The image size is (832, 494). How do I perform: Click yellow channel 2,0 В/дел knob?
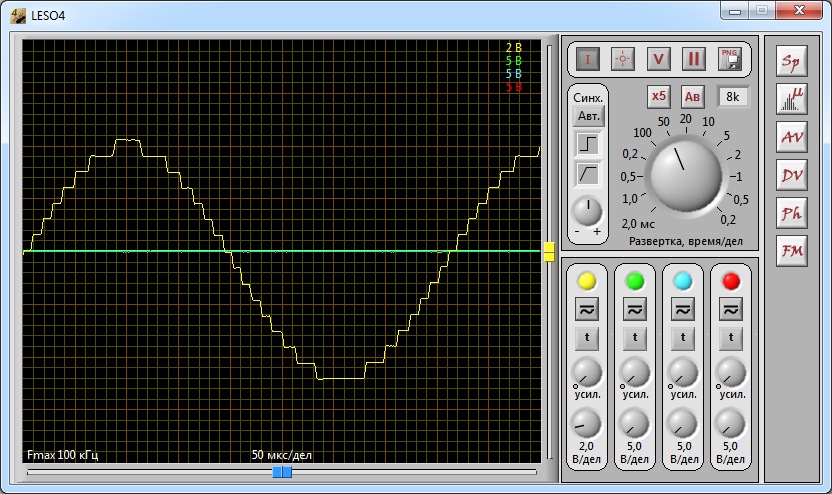pos(586,424)
